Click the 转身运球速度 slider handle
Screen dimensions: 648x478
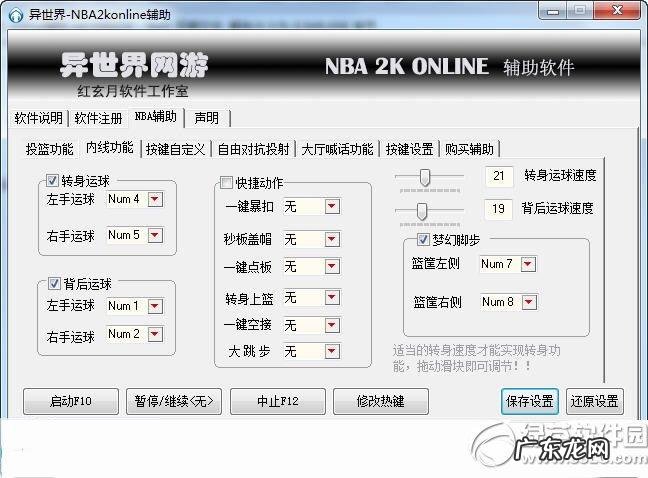pos(425,177)
